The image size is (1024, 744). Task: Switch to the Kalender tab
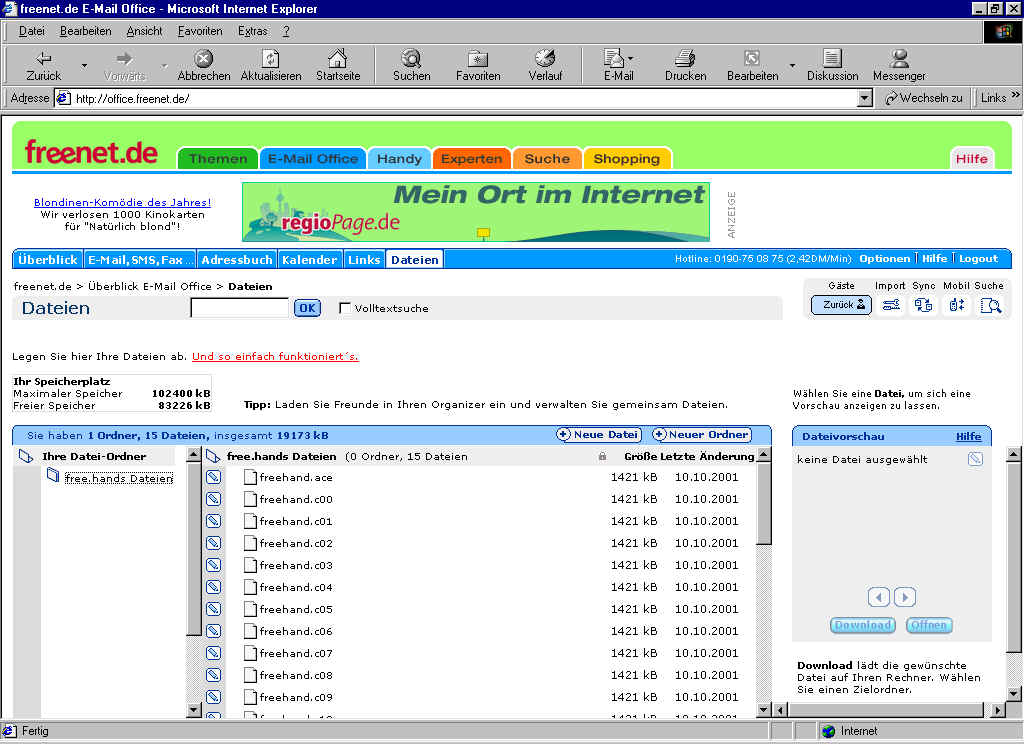coord(310,259)
